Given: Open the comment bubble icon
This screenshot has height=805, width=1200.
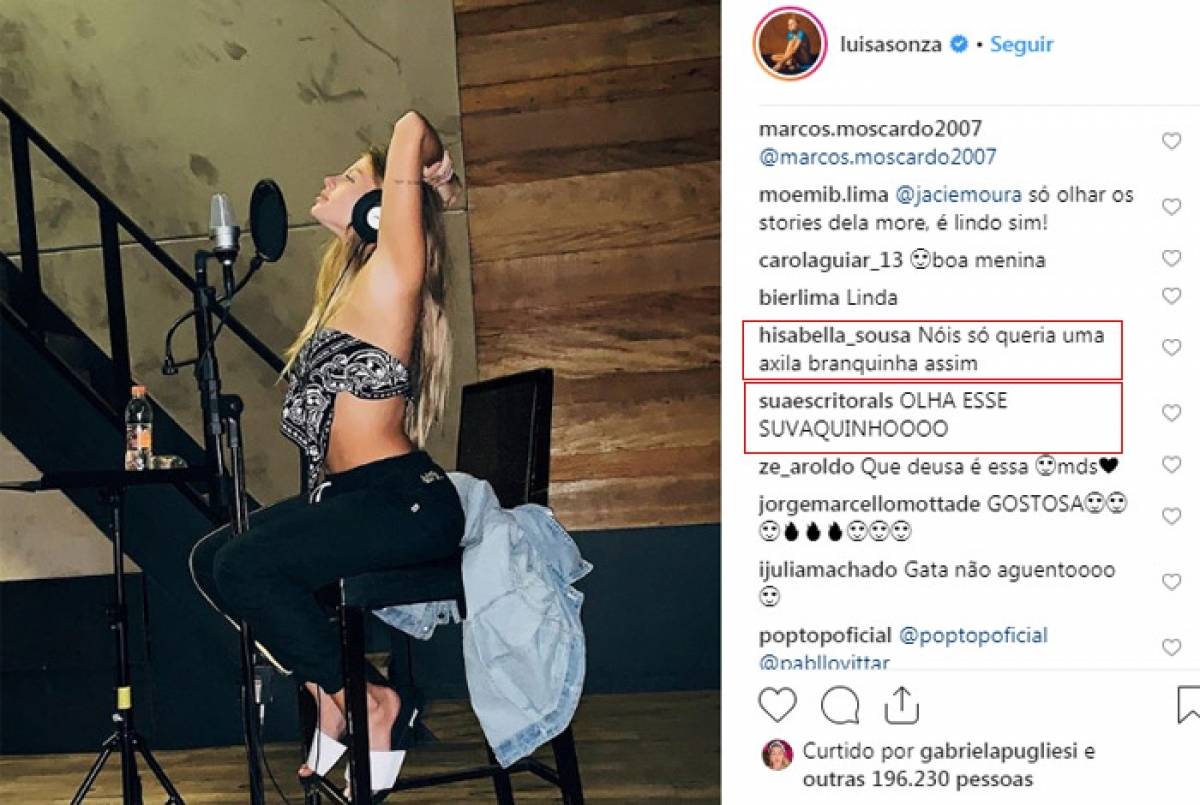Looking at the screenshot, I should [x=839, y=705].
